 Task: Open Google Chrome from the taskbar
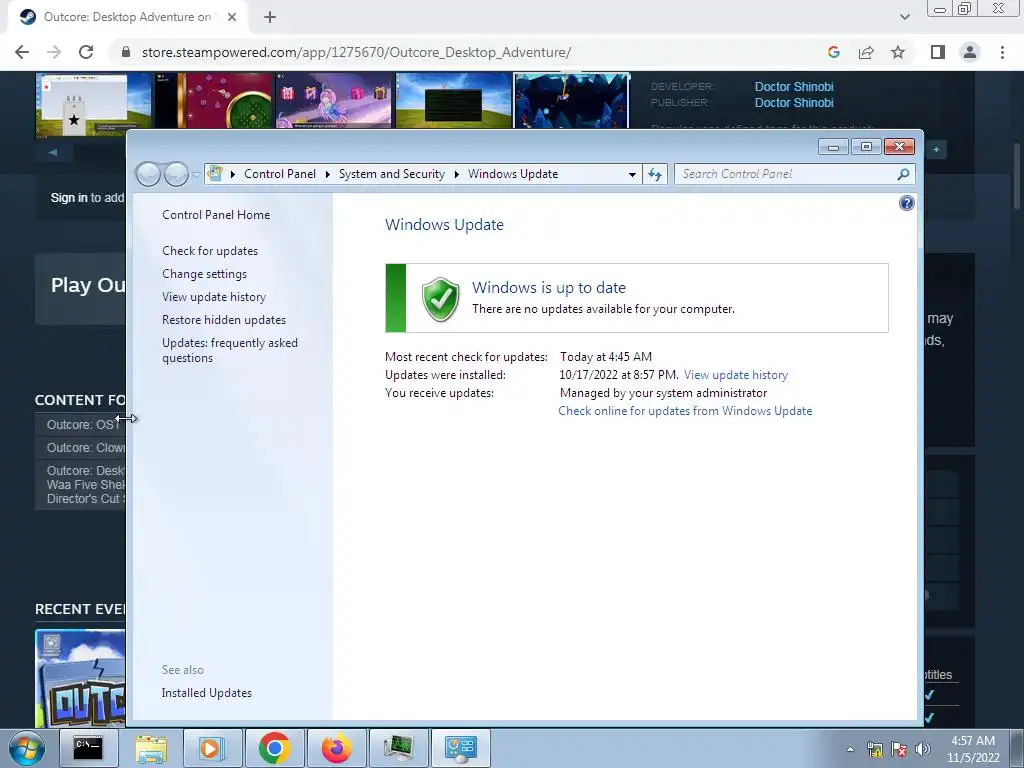point(274,748)
